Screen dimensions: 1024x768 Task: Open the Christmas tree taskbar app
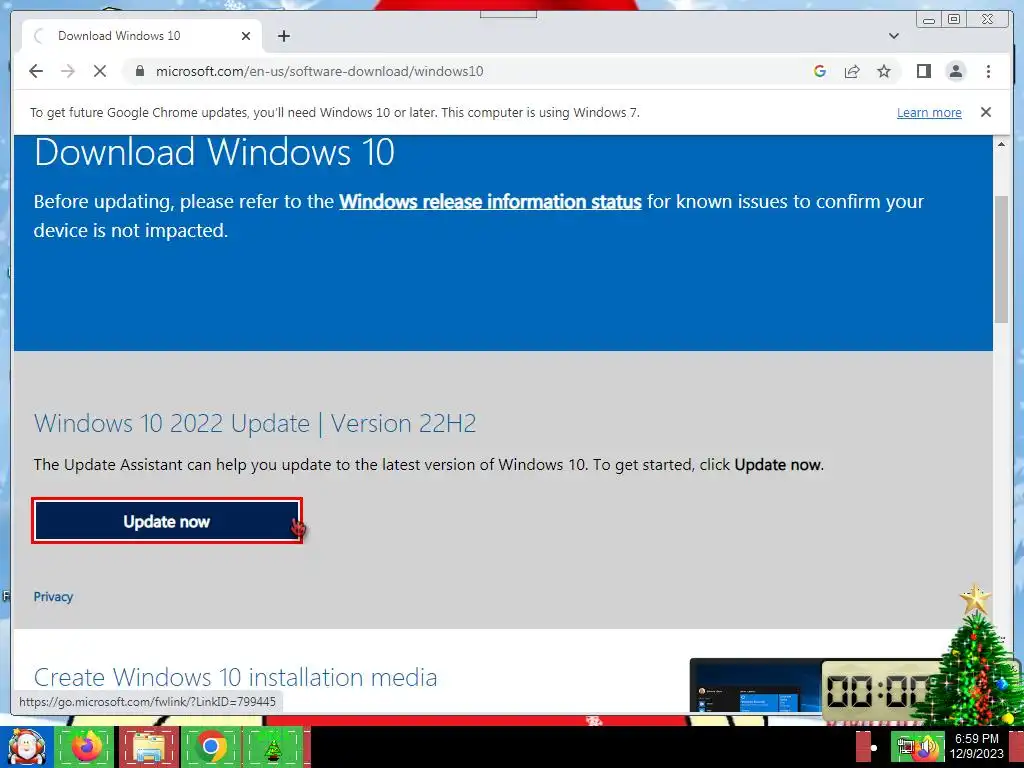pos(273,747)
